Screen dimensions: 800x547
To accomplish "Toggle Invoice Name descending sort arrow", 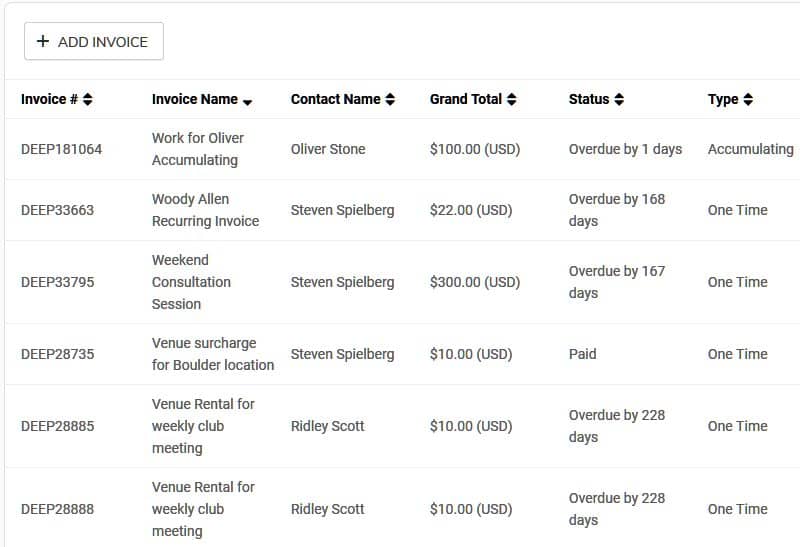I will (247, 103).
